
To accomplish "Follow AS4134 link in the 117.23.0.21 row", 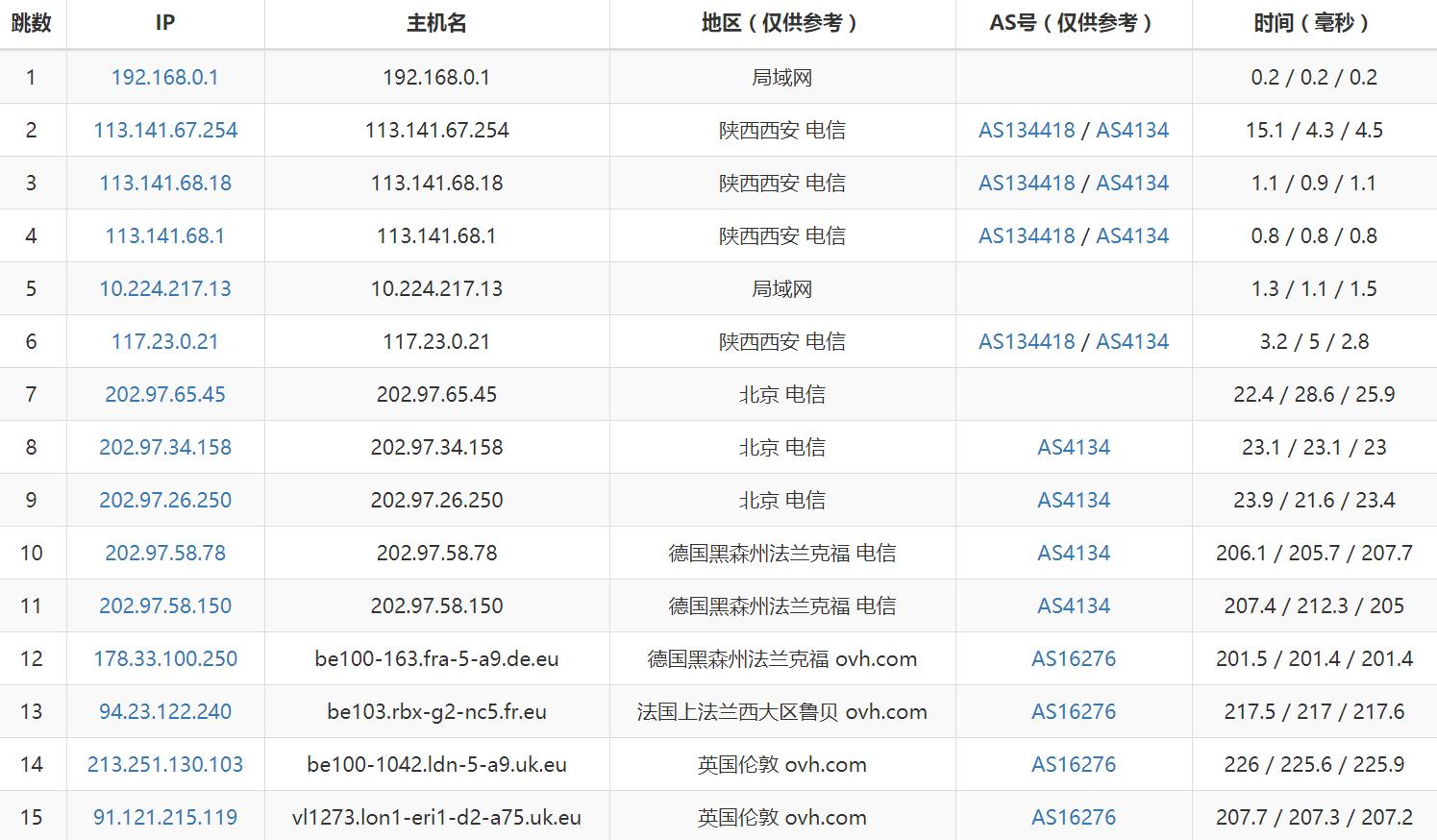I will pyautogui.click(x=1132, y=341).
